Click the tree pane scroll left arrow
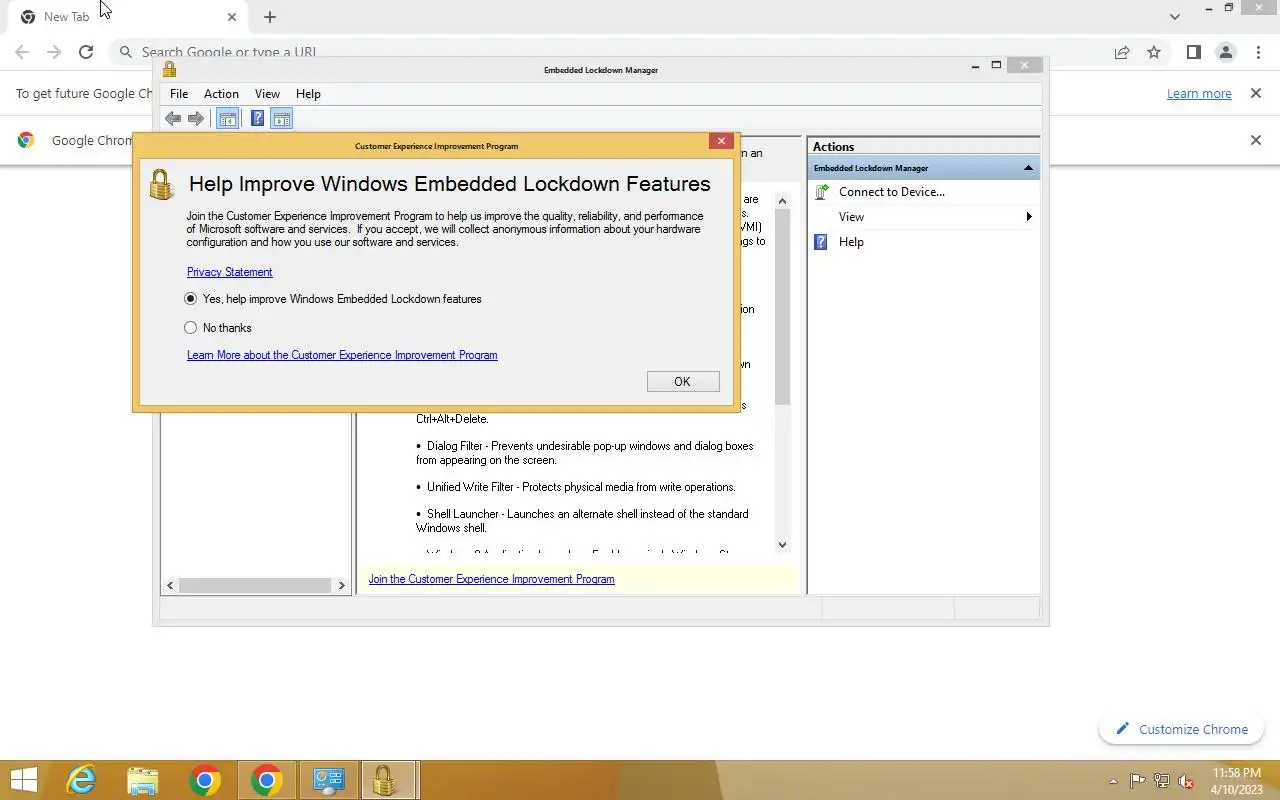The width and height of the screenshot is (1280, 800). [170, 585]
